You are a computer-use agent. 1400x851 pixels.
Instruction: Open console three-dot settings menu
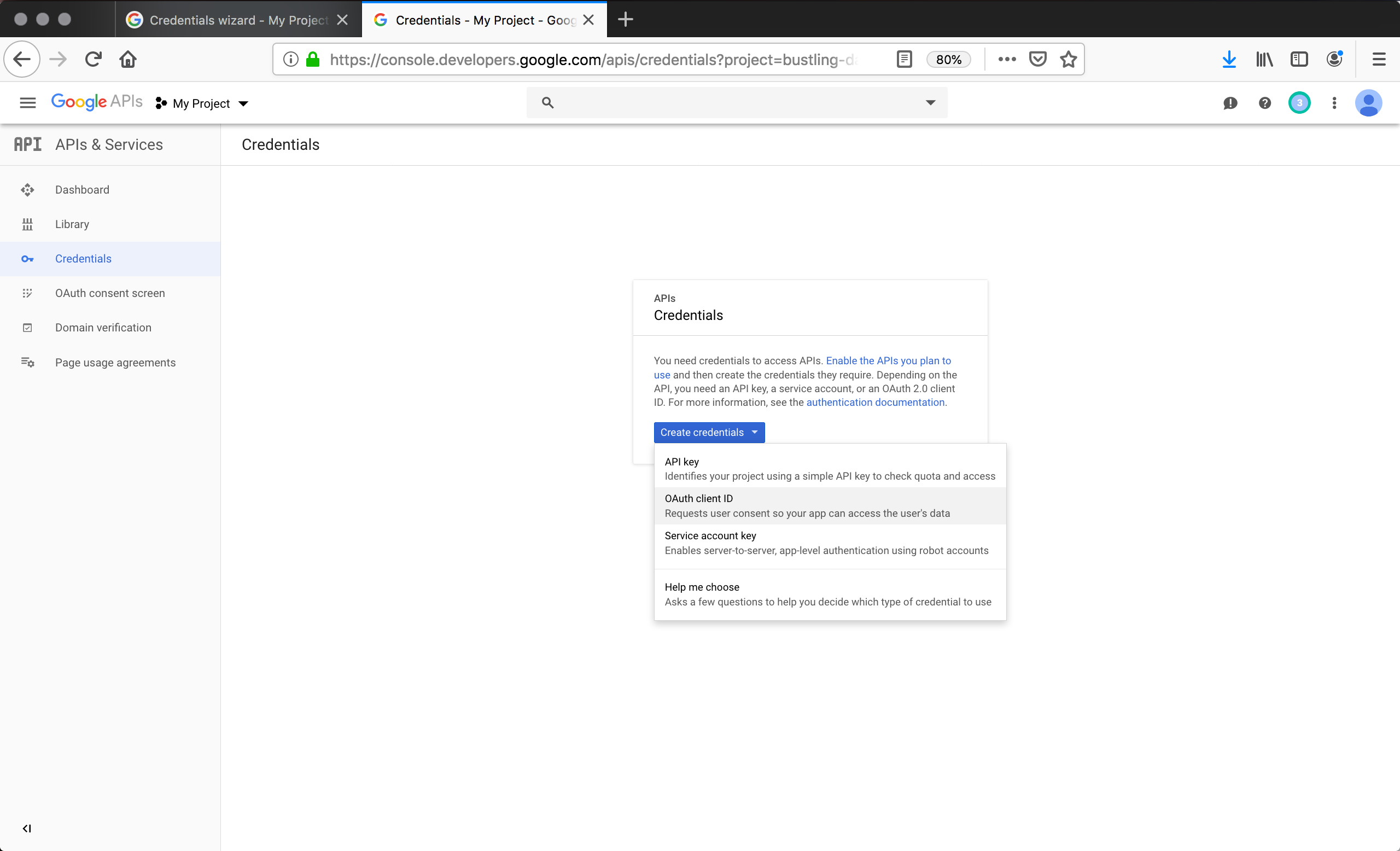click(1334, 103)
